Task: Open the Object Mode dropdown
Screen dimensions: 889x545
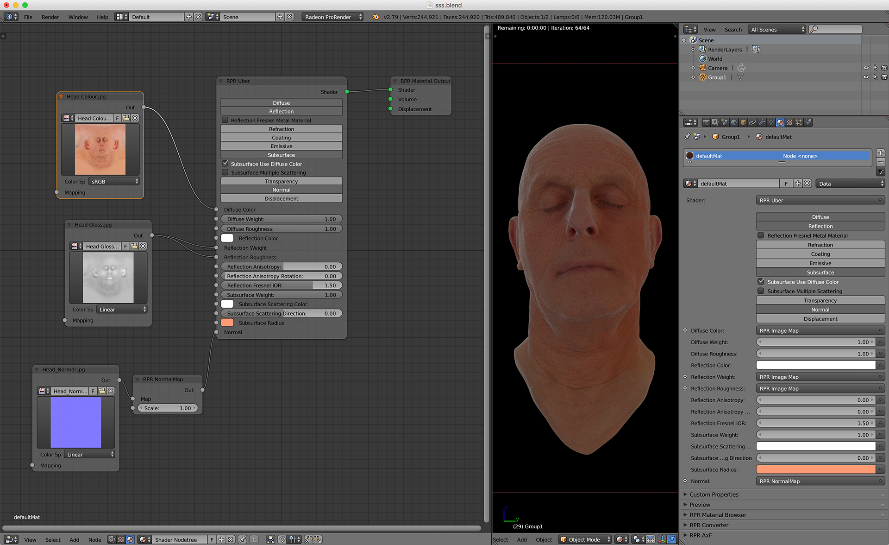Action: coord(585,539)
